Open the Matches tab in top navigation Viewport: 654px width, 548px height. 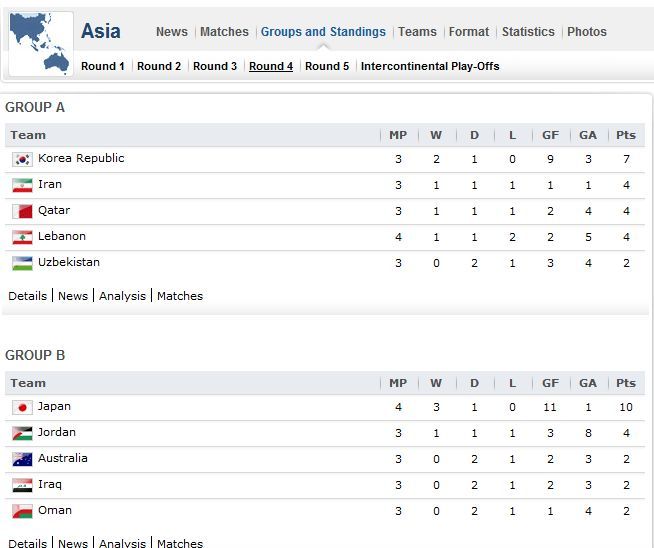click(x=224, y=32)
